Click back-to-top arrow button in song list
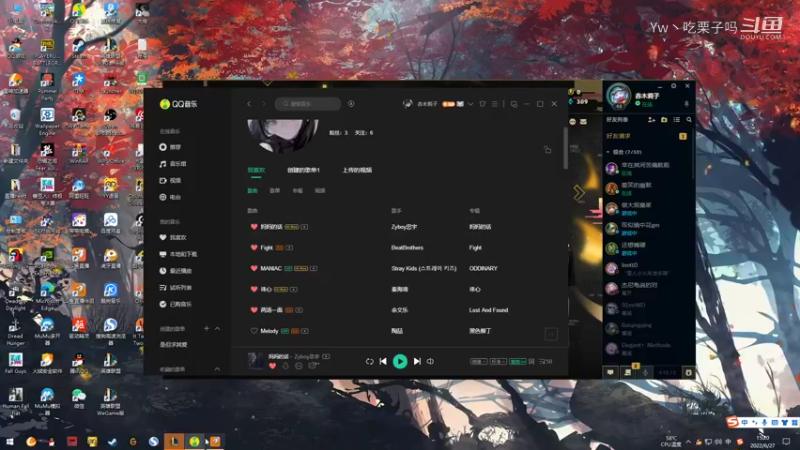Image resolution: width=800 pixels, height=450 pixels. pyautogui.click(x=551, y=334)
